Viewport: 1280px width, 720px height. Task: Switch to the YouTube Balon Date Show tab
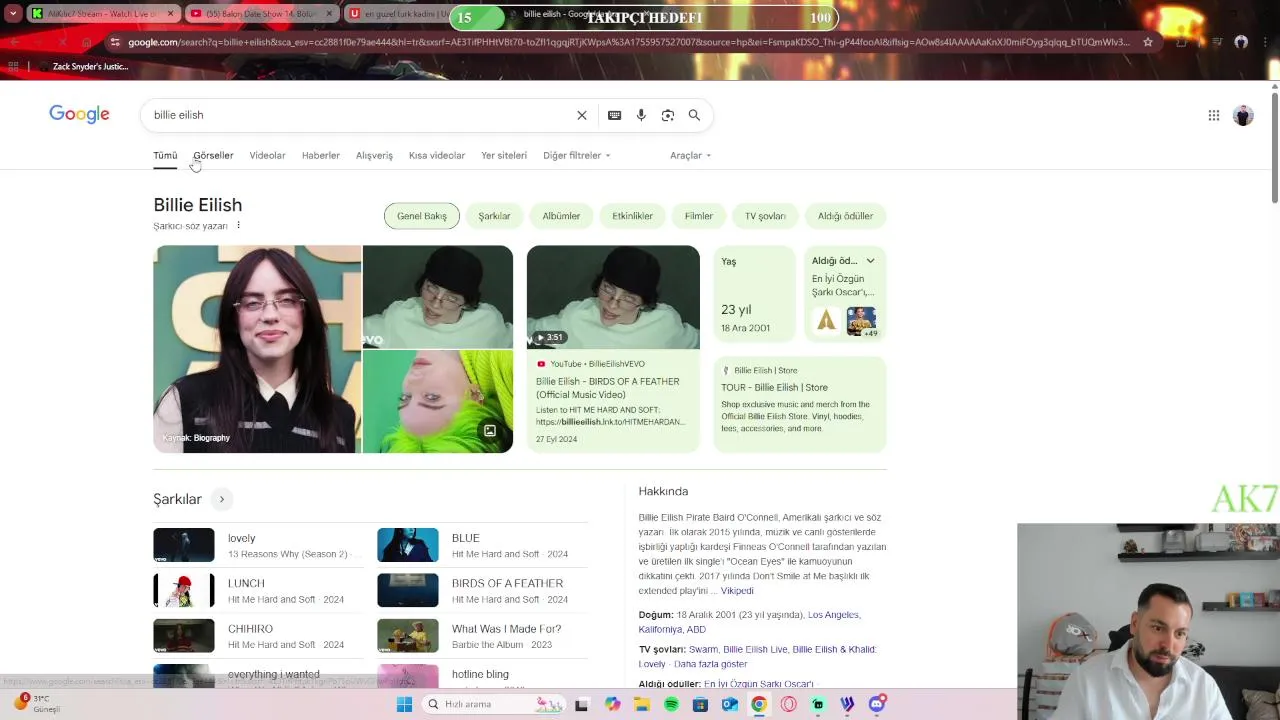tap(261, 14)
